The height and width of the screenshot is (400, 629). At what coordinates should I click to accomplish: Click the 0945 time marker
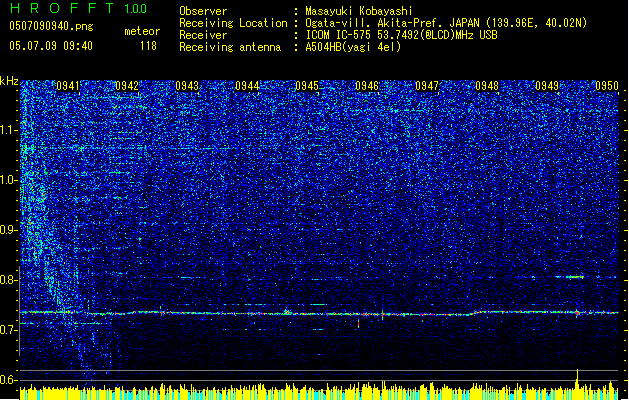[307, 85]
